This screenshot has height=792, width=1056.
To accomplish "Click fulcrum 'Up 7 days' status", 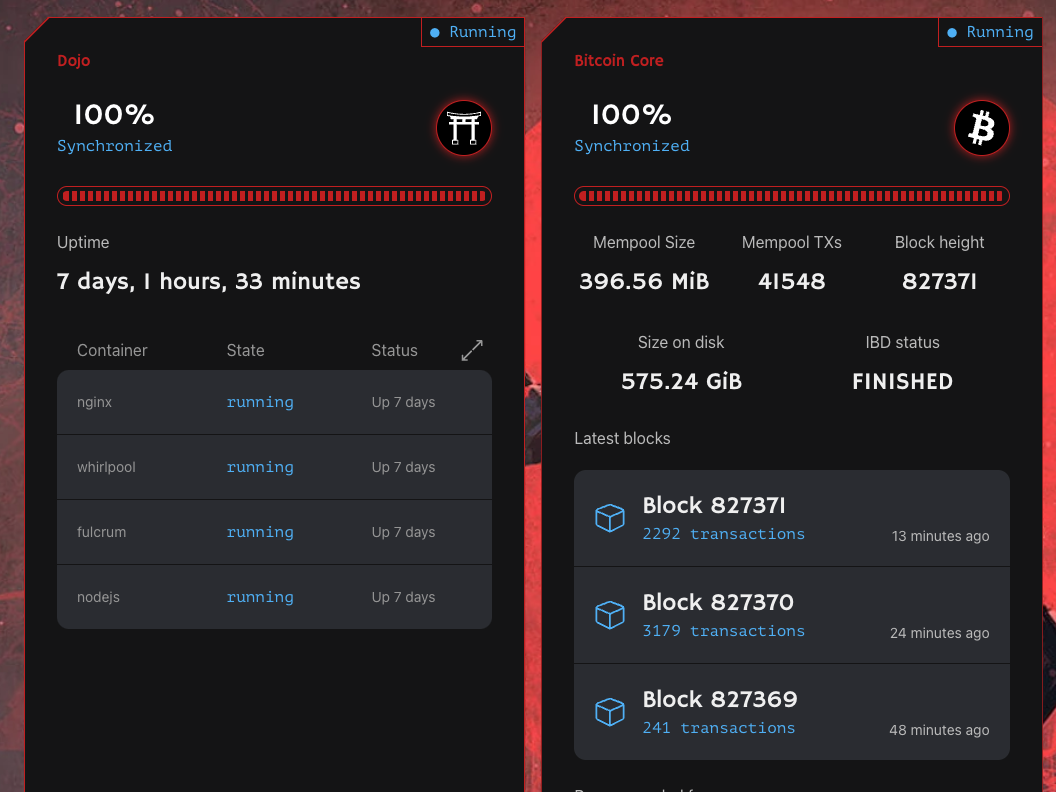I will point(403,532).
